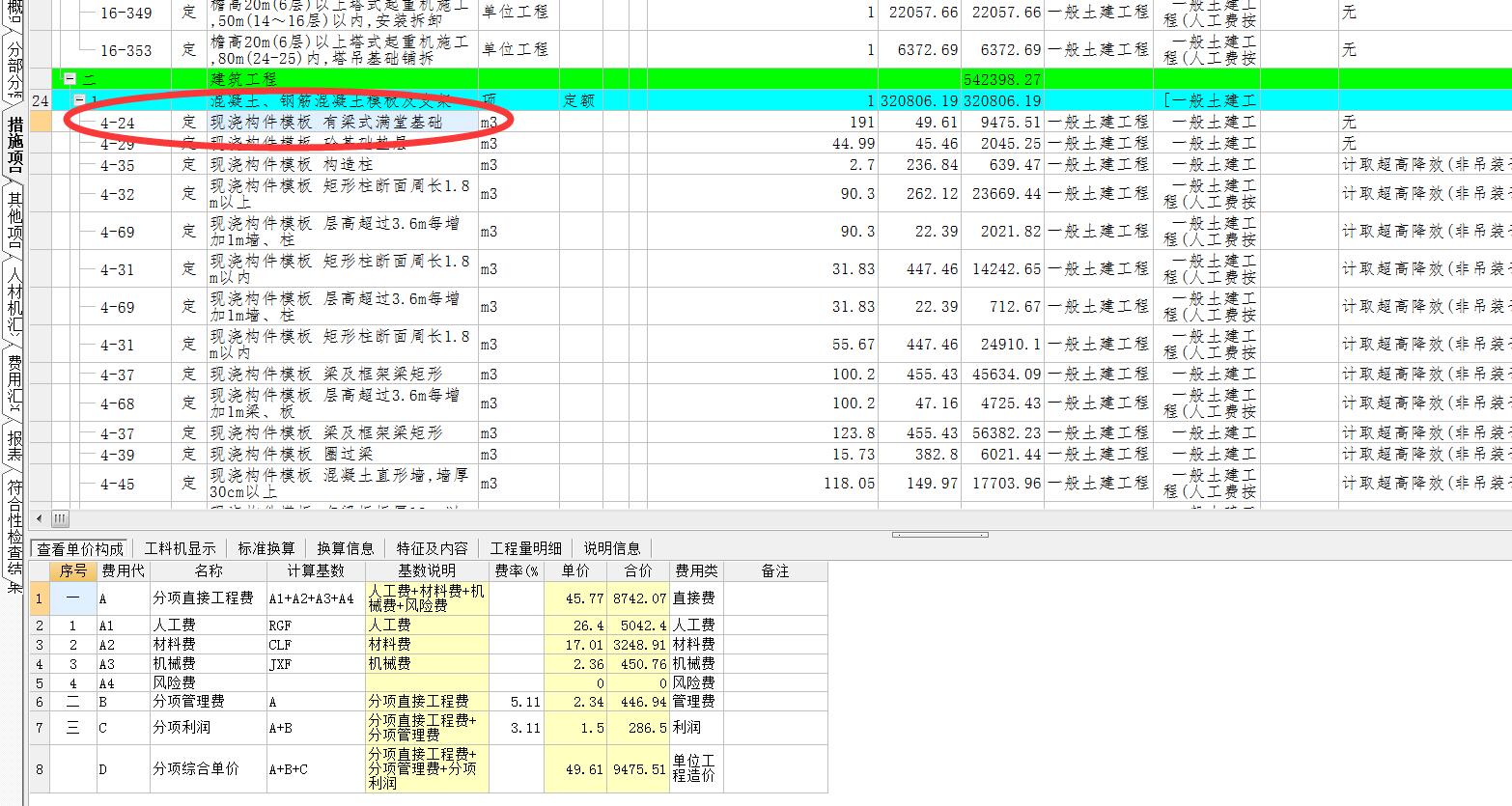
Task: Click name cell 混凝土直形墙,墙厚30cm以上
Action: tap(342, 484)
